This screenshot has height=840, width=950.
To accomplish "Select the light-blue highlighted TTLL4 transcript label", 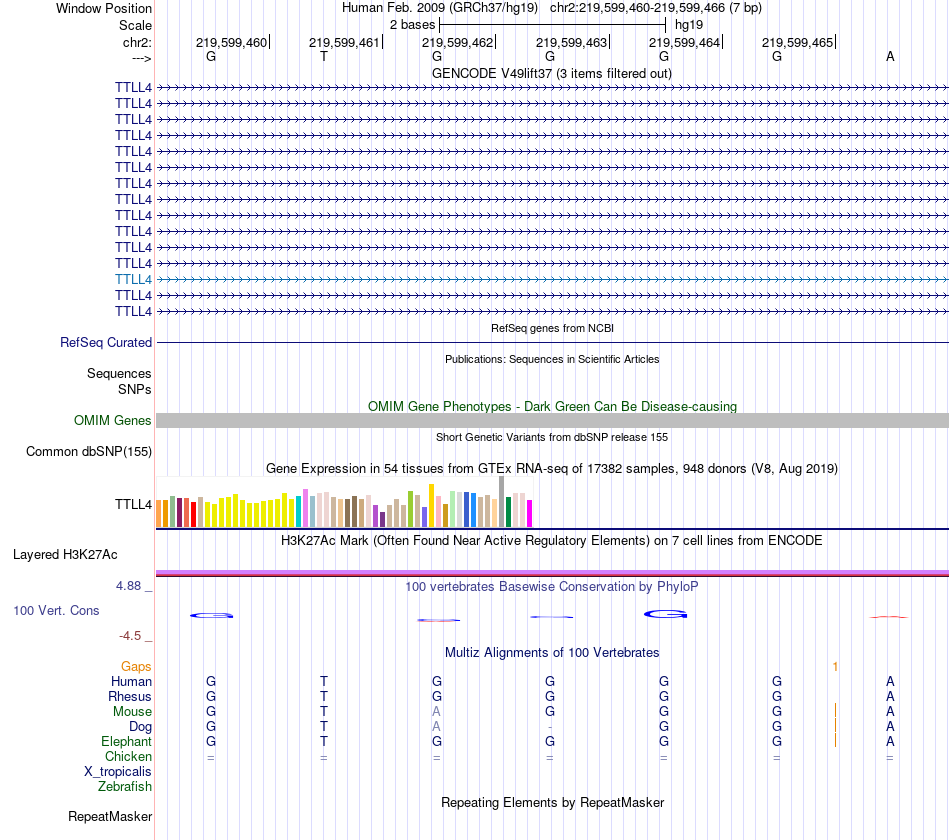I will [x=133, y=279].
